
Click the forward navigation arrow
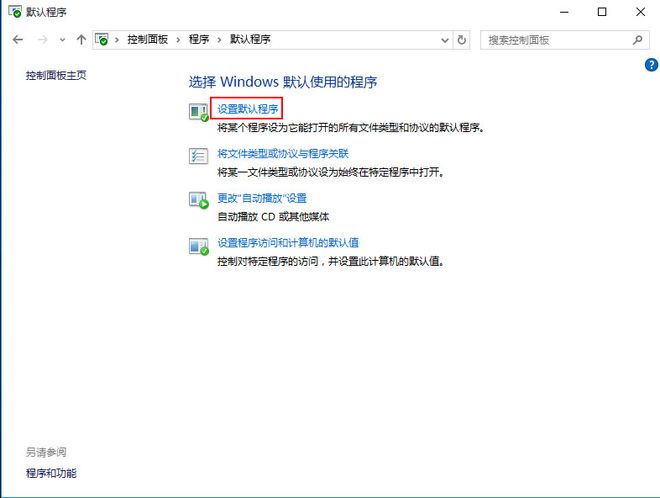[x=43, y=40]
